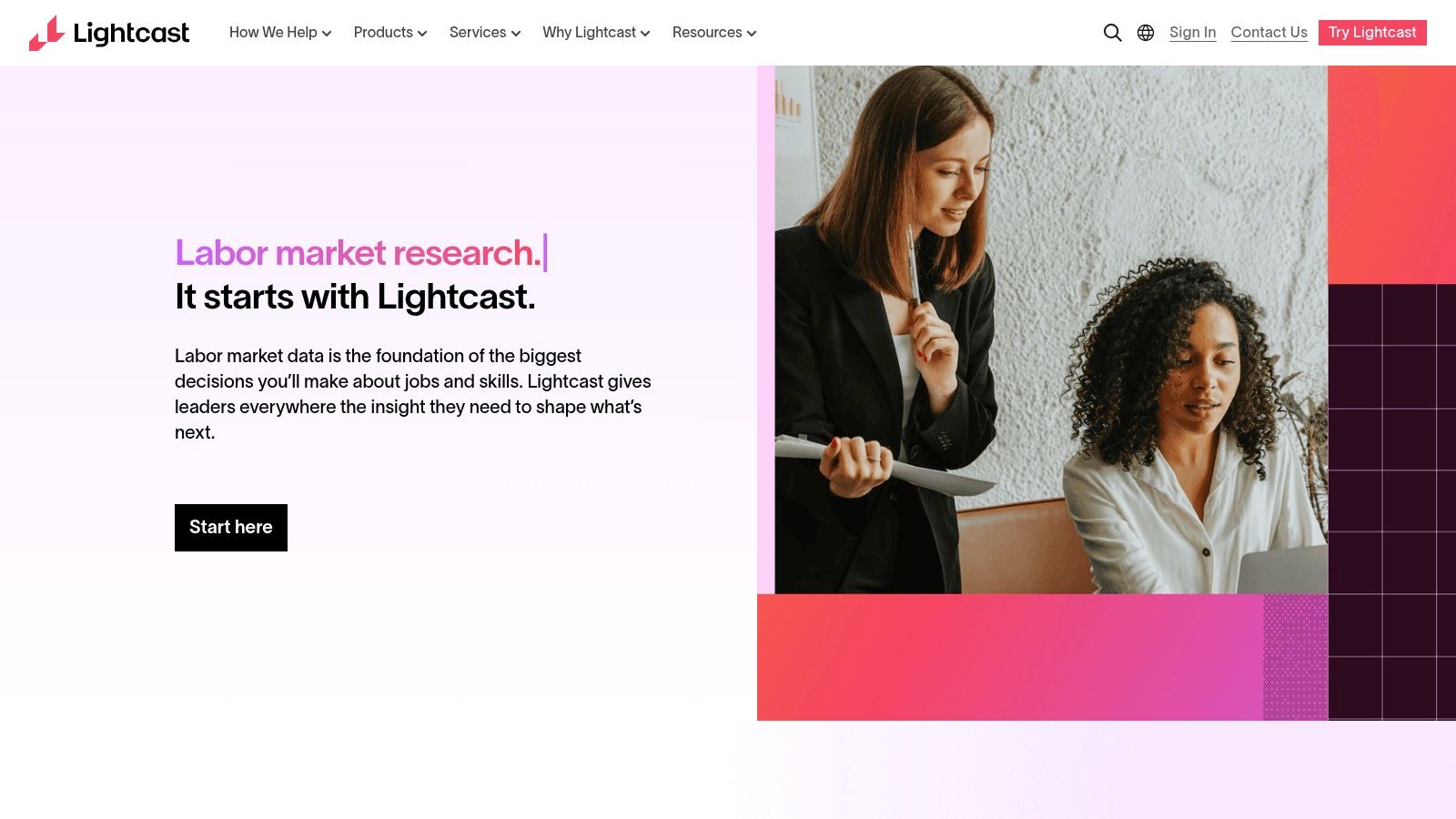1456x819 pixels.
Task: Click the Lightcast logo icon
Action: point(46,33)
